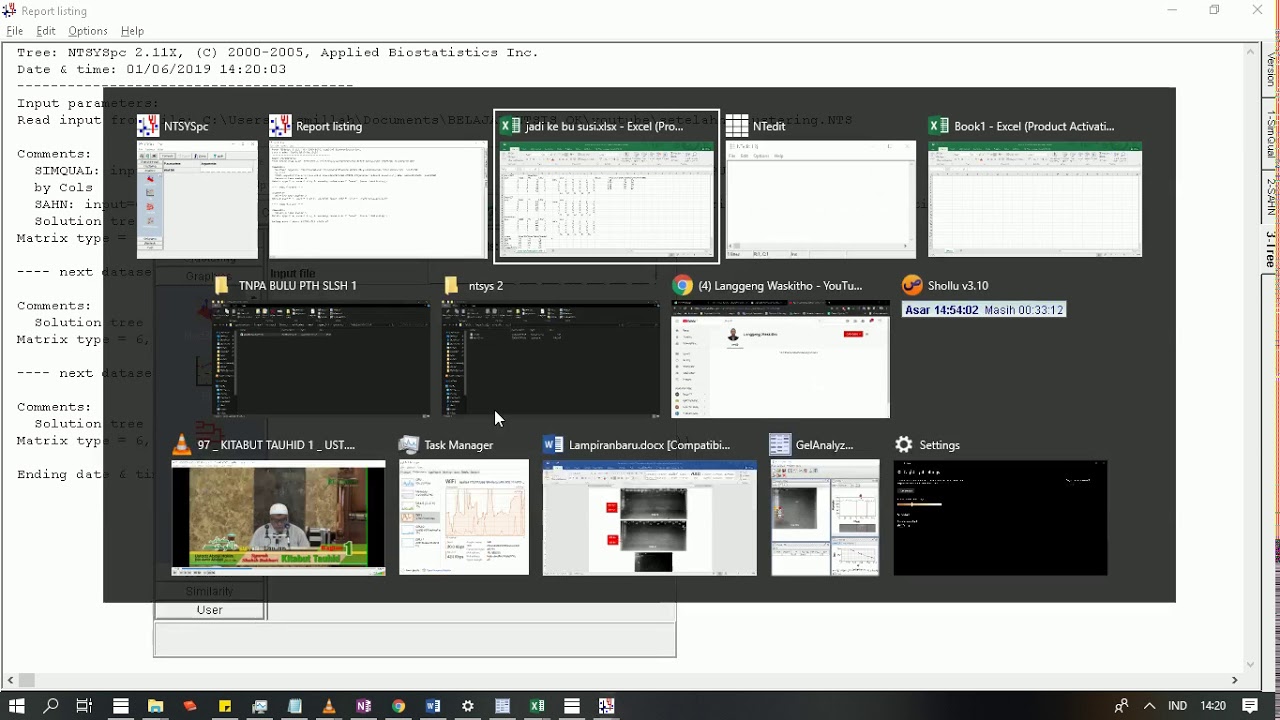Click the horizontal scrollbar left arrow
The image size is (1280, 720).
pyautogui.click(x=10, y=680)
